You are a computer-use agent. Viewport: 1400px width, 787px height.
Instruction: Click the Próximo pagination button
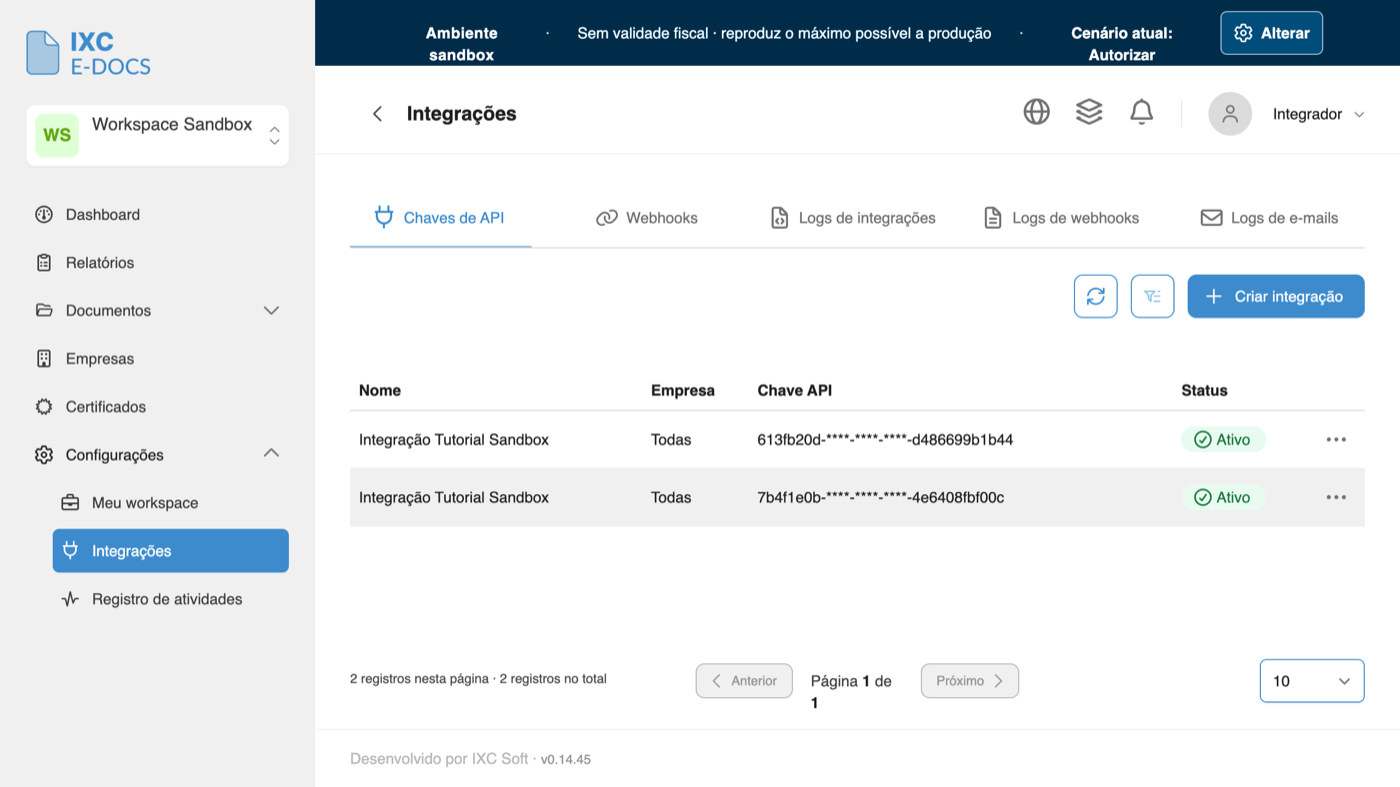970,680
